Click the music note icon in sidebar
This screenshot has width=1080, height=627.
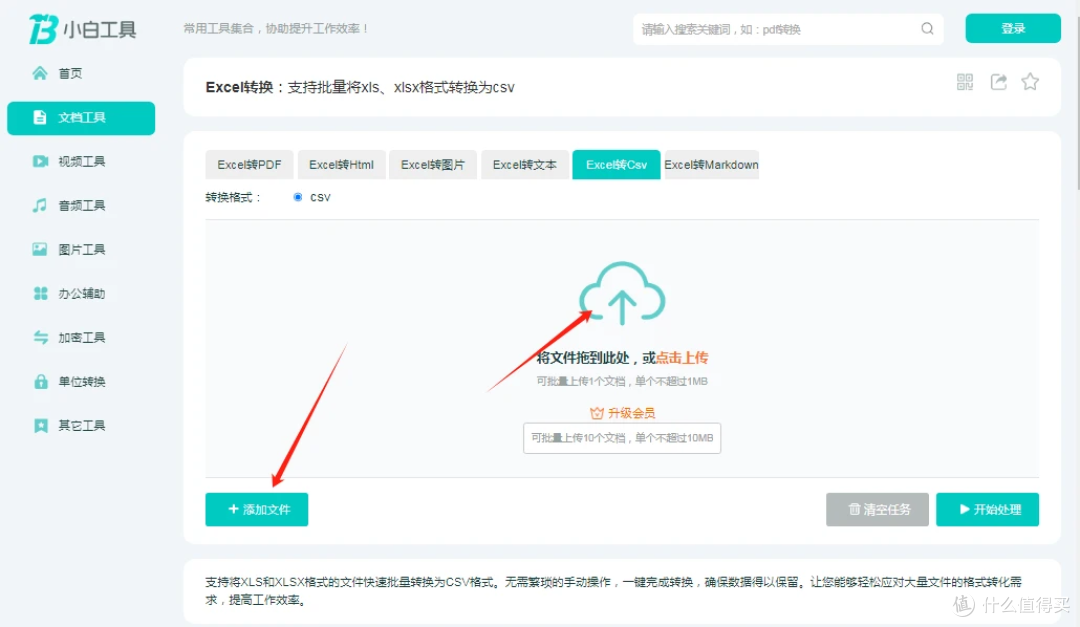pyautogui.click(x=40, y=205)
